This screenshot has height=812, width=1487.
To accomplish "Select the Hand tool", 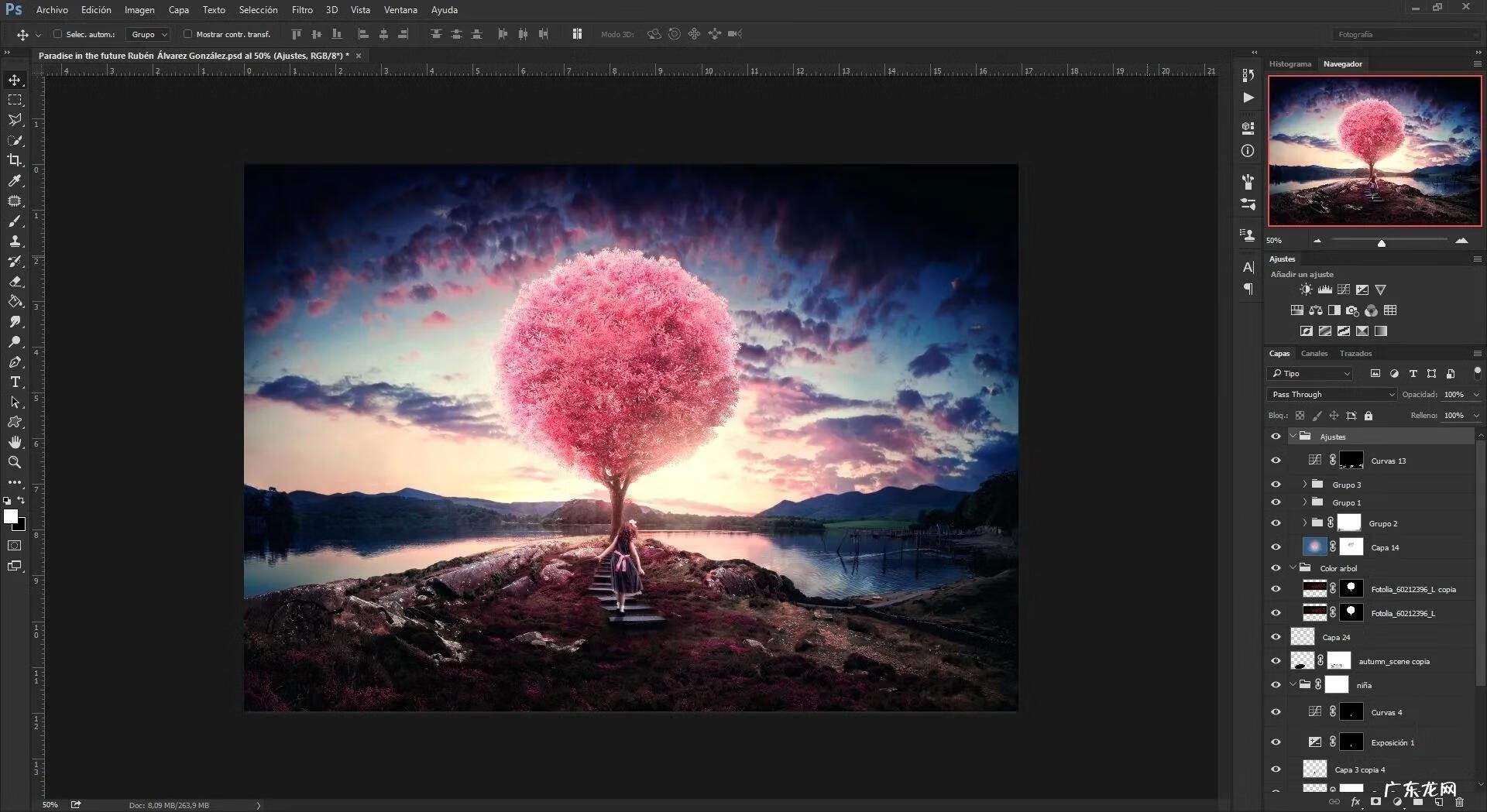I will point(15,442).
